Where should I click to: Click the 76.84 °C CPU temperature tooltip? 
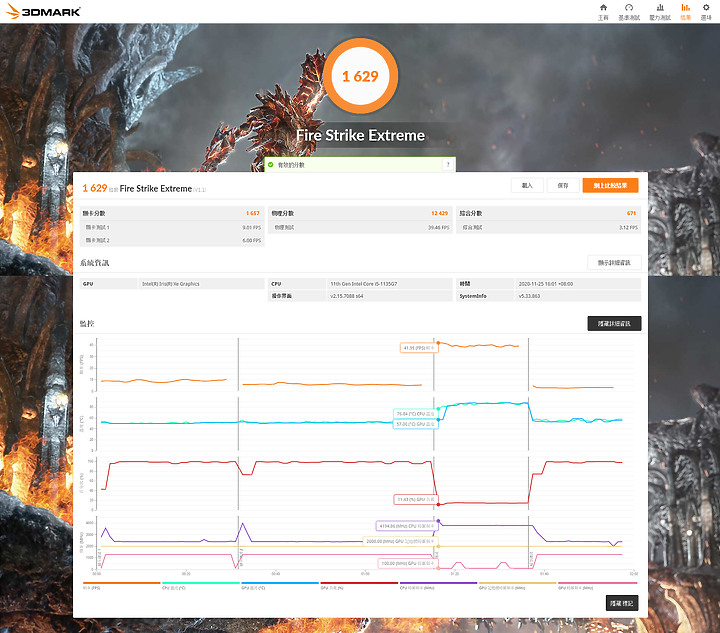coord(416,414)
